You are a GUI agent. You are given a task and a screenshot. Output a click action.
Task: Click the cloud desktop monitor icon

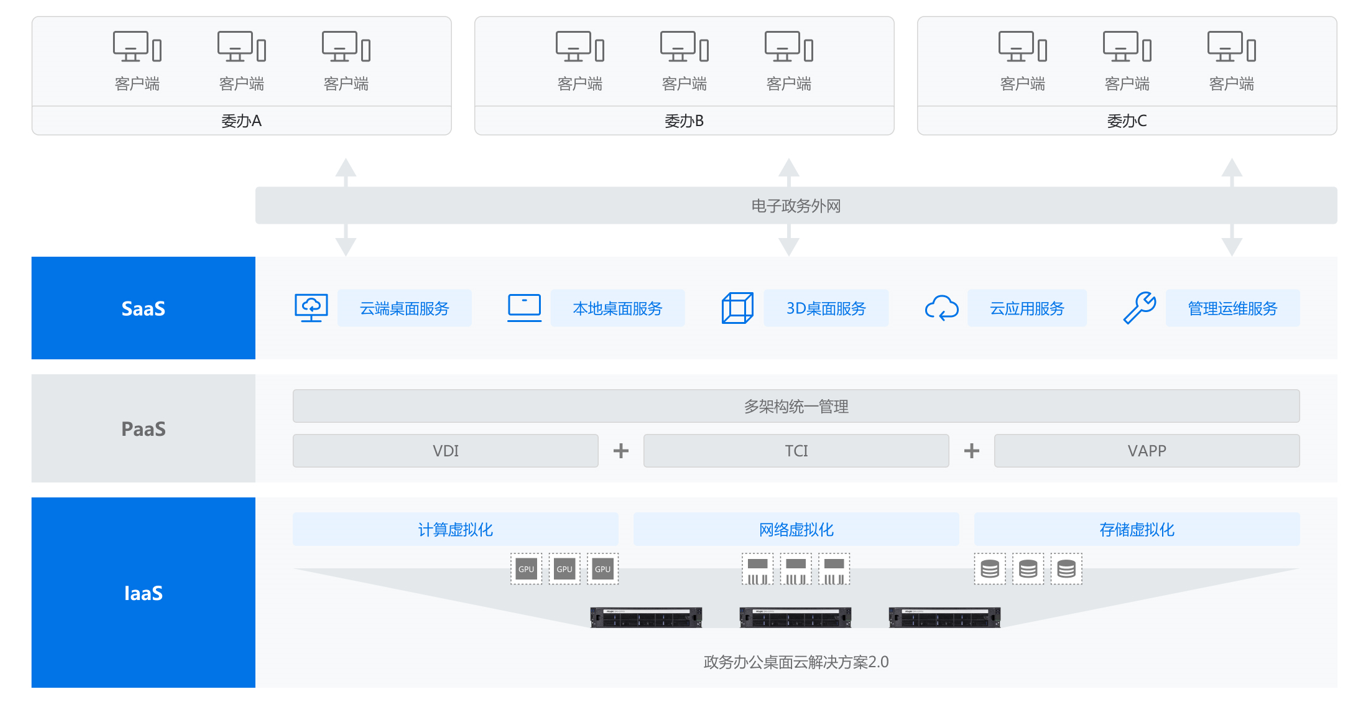coord(311,307)
